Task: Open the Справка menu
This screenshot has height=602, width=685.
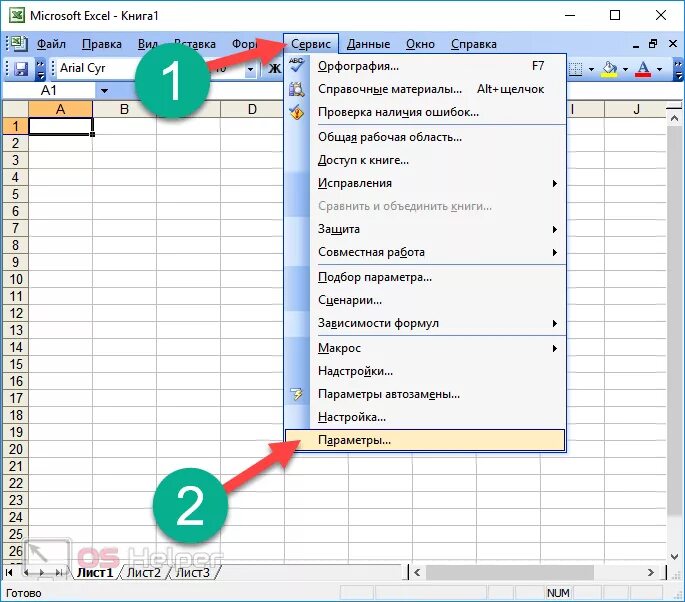Action: (x=474, y=44)
